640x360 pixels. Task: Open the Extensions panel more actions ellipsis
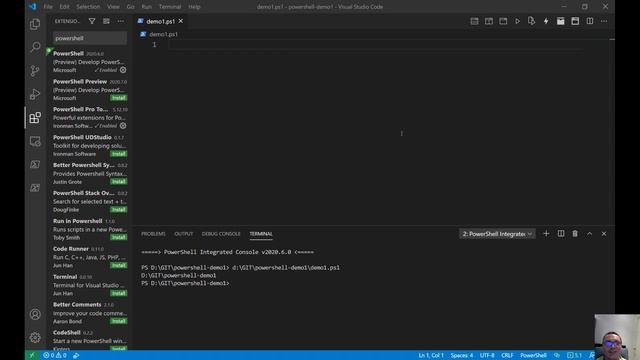120,21
